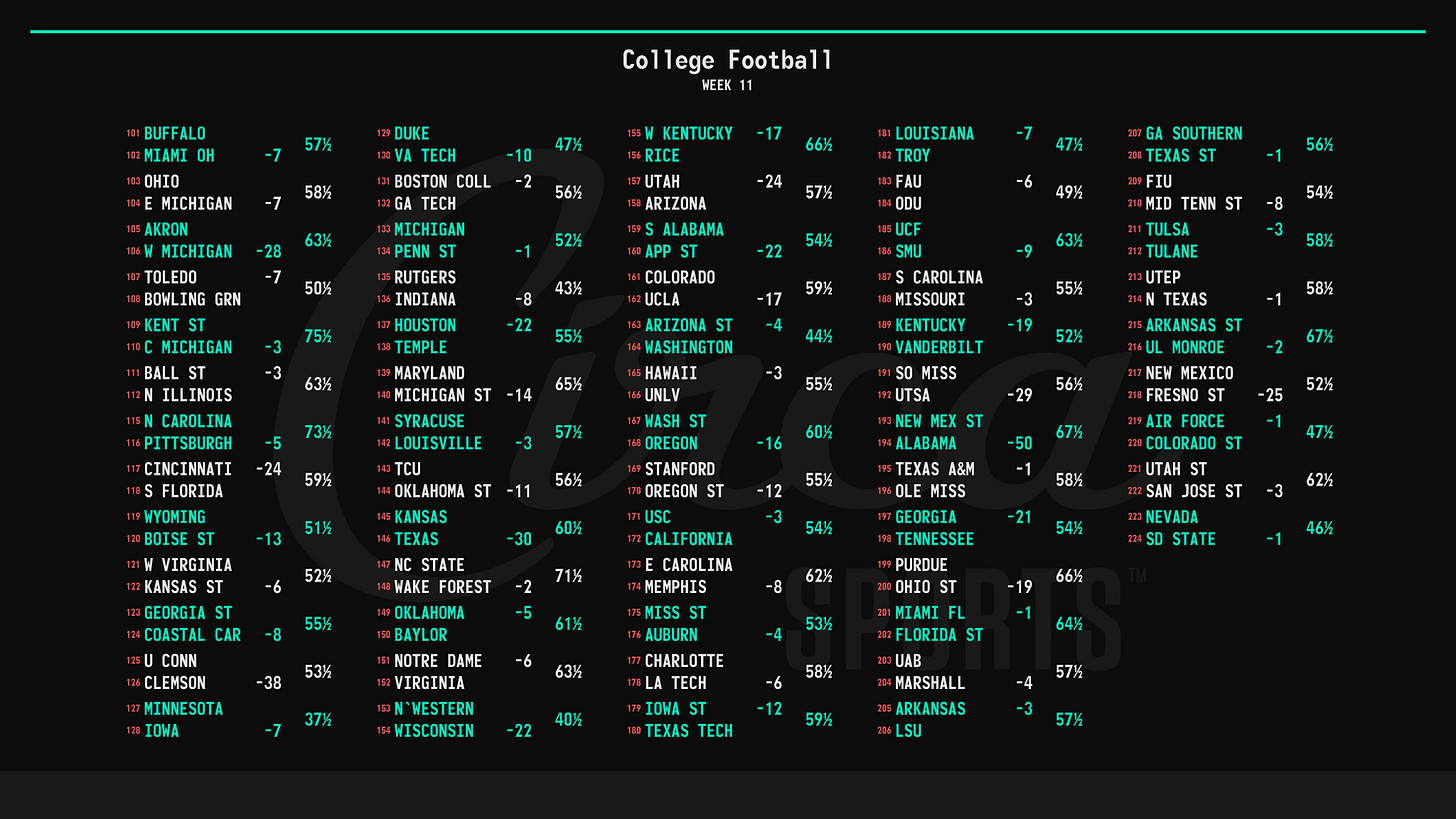1456x819 pixels.
Task: Select the USC team name
Action: point(658,517)
